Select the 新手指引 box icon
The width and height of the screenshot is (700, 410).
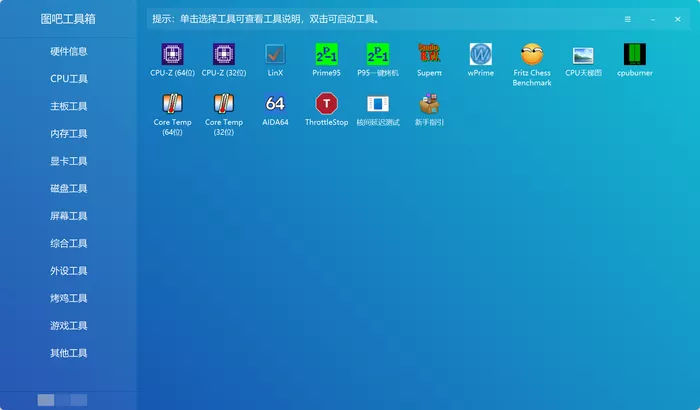[x=429, y=104]
